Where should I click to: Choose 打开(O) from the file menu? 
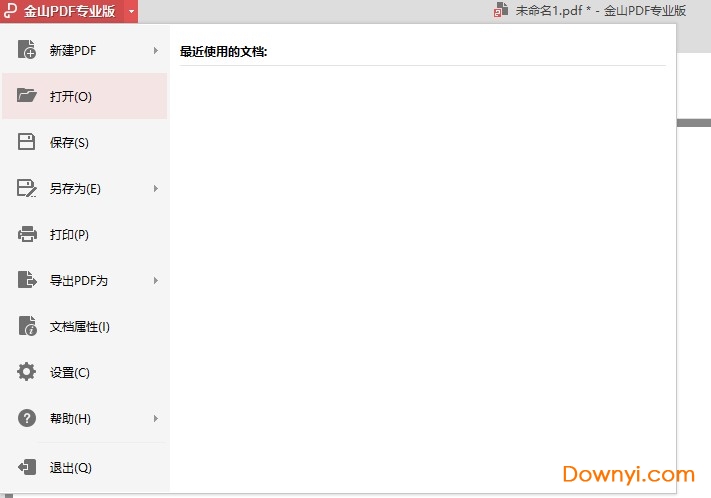tap(85, 96)
